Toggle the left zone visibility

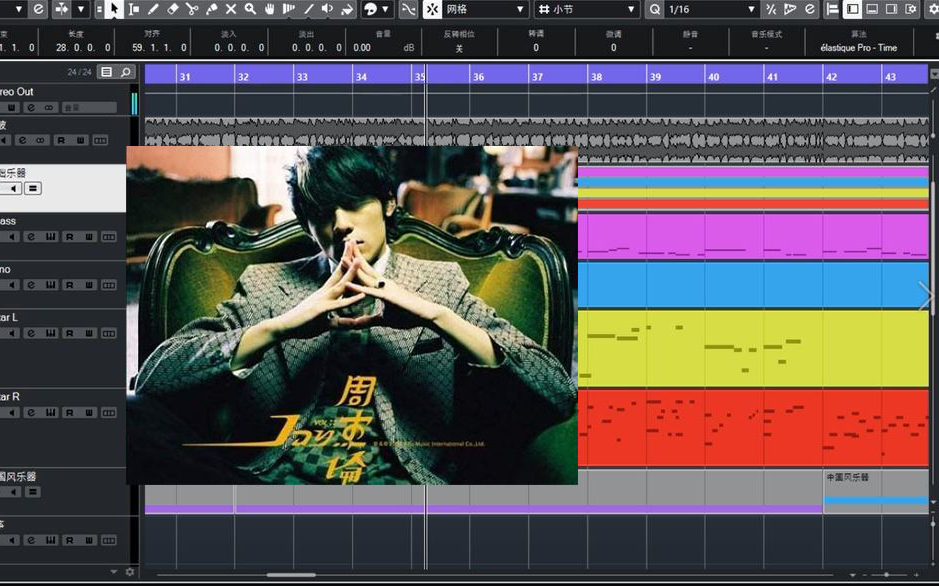pos(852,9)
